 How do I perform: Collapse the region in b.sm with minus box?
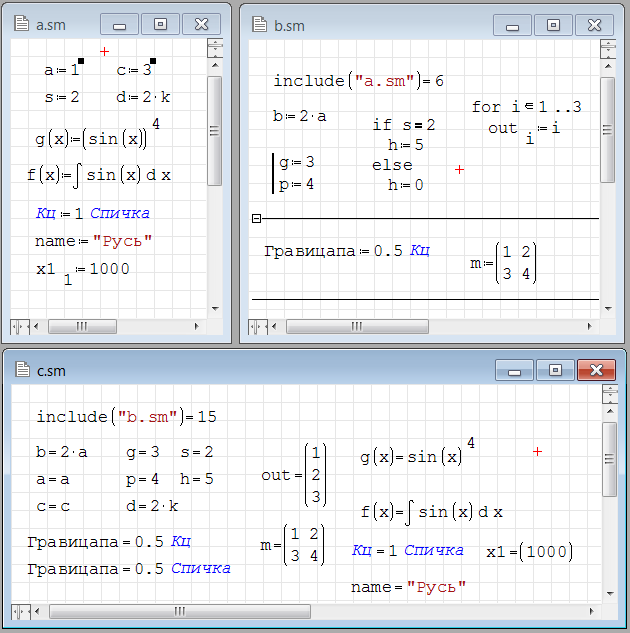tap(256, 218)
